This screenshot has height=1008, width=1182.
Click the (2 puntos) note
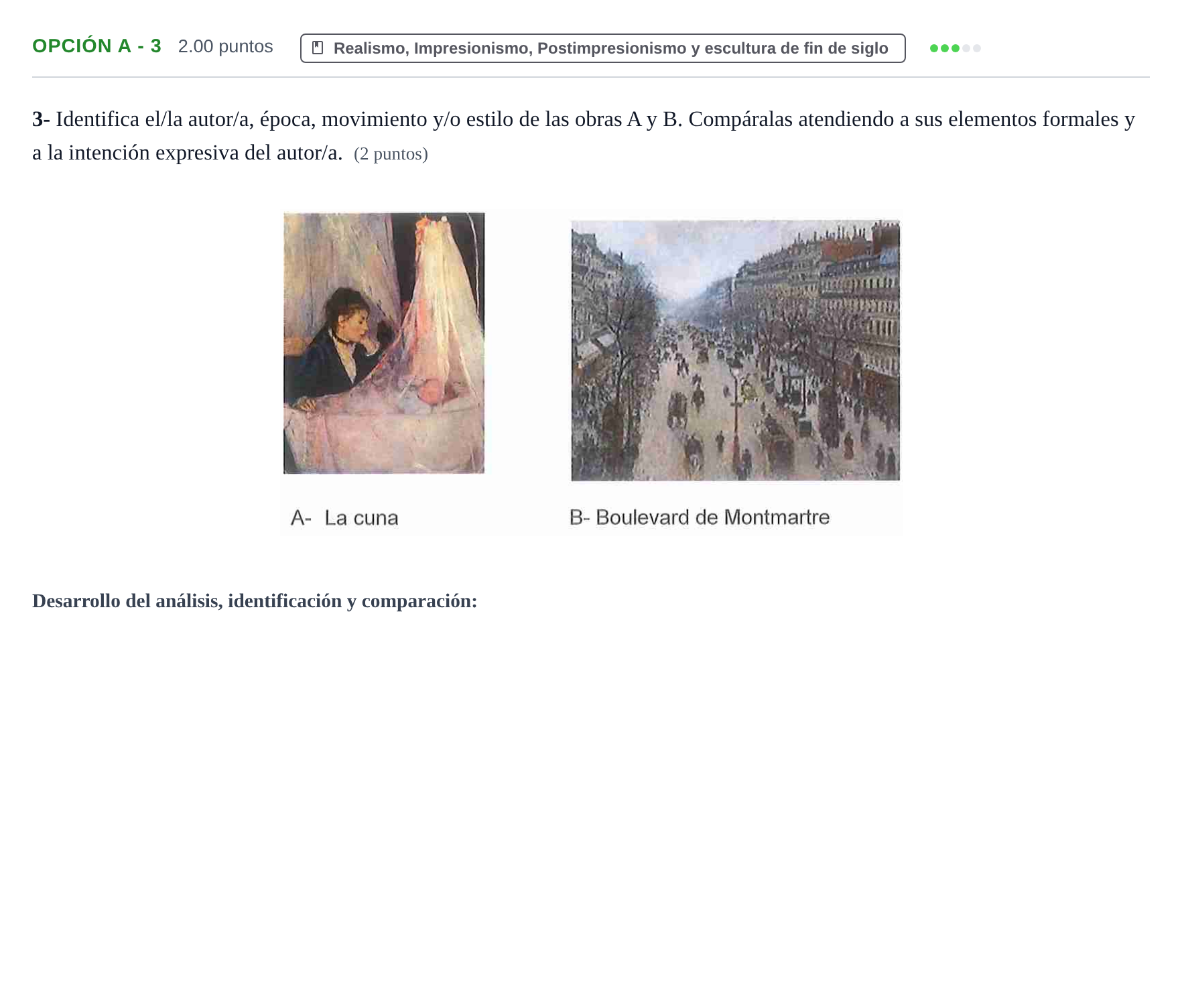point(391,154)
